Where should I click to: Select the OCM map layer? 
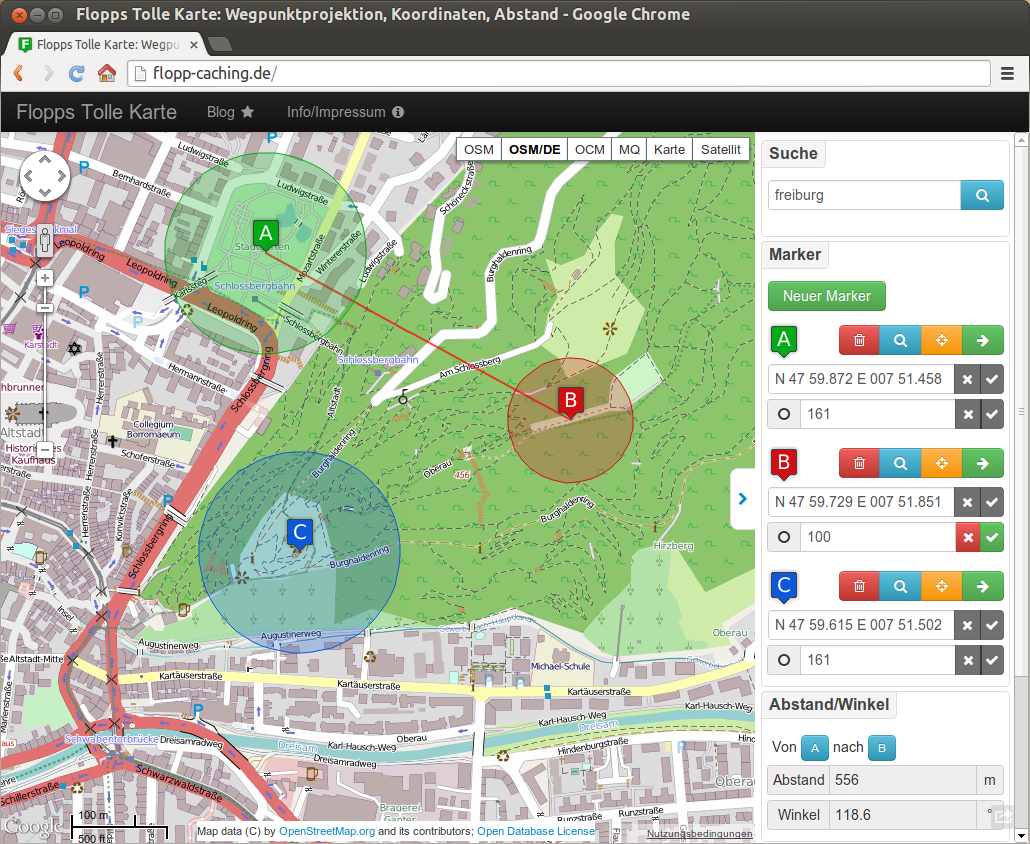point(589,150)
